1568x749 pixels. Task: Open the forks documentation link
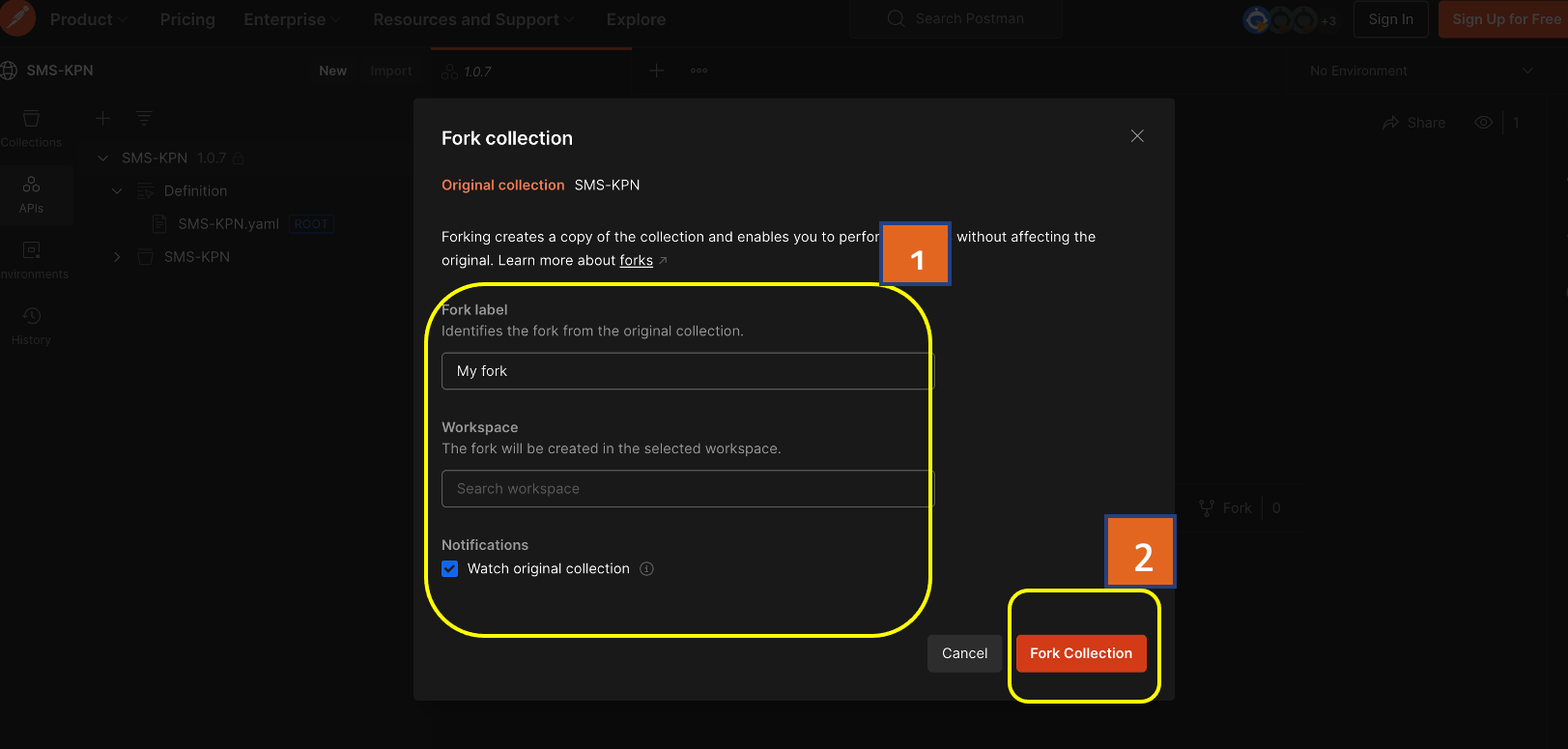pos(636,260)
